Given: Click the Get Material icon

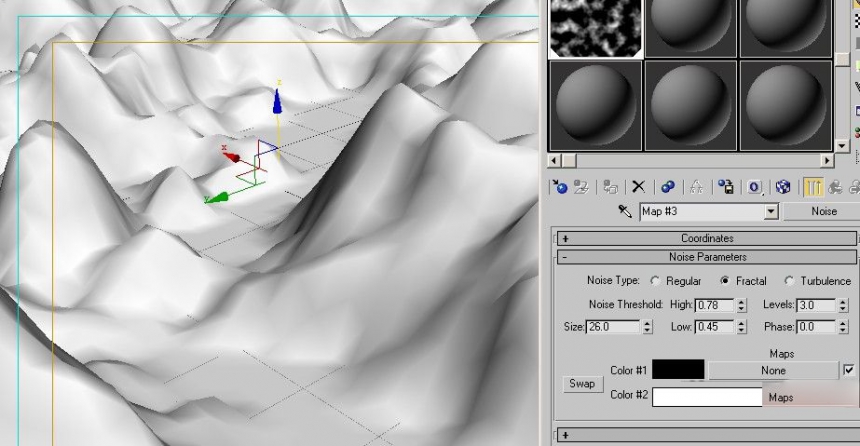Looking at the screenshot, I should (560, 187).
